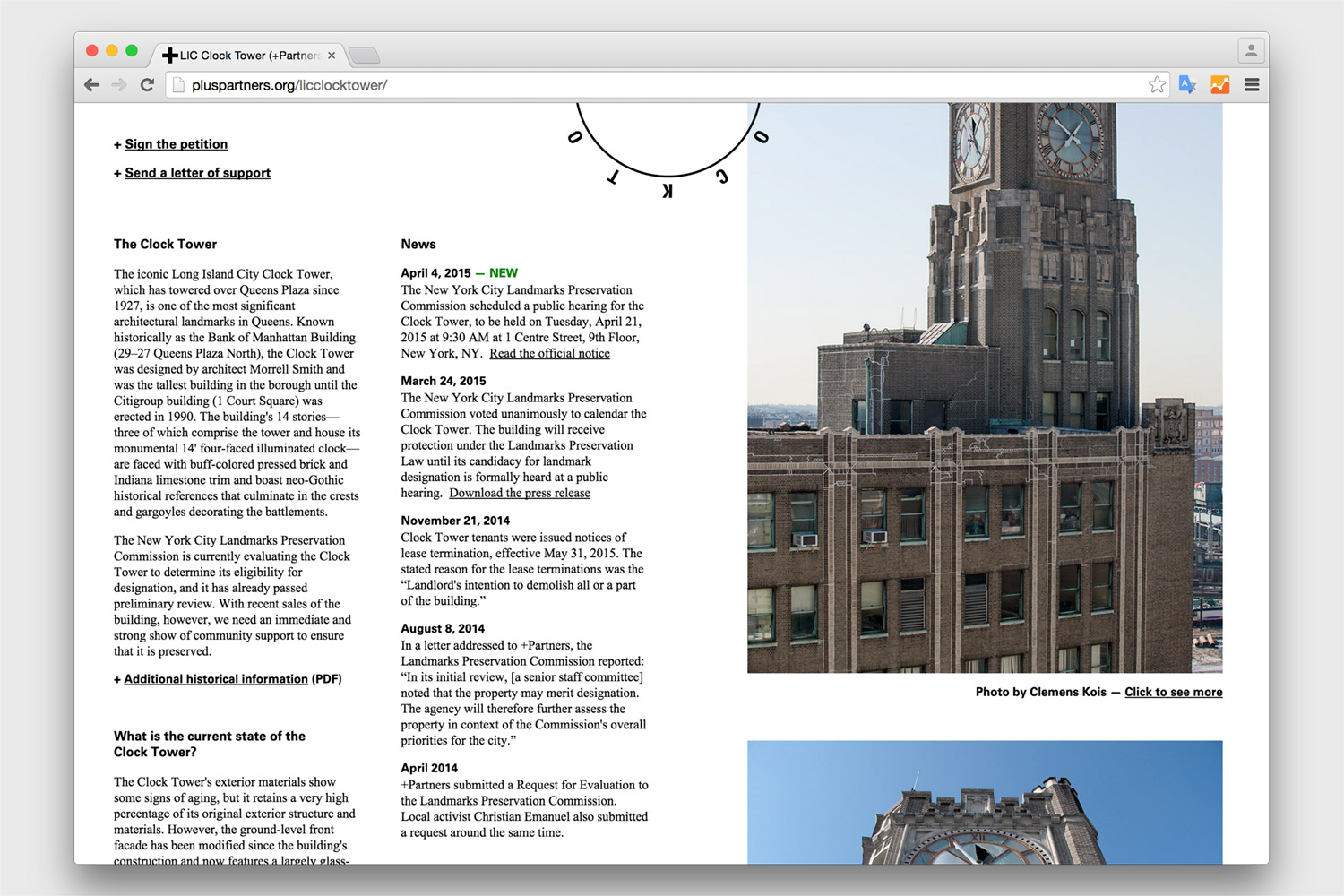Click the browser forward arrow
Screen dimensions: 1344x896
[119, 85]
